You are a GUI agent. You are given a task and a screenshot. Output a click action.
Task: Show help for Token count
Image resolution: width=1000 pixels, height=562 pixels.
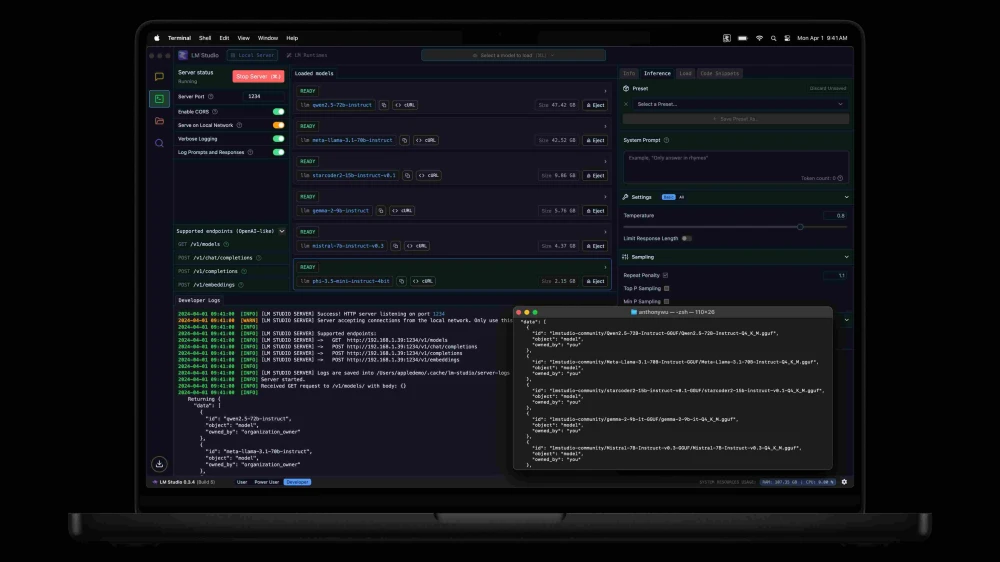coord(840,178)
